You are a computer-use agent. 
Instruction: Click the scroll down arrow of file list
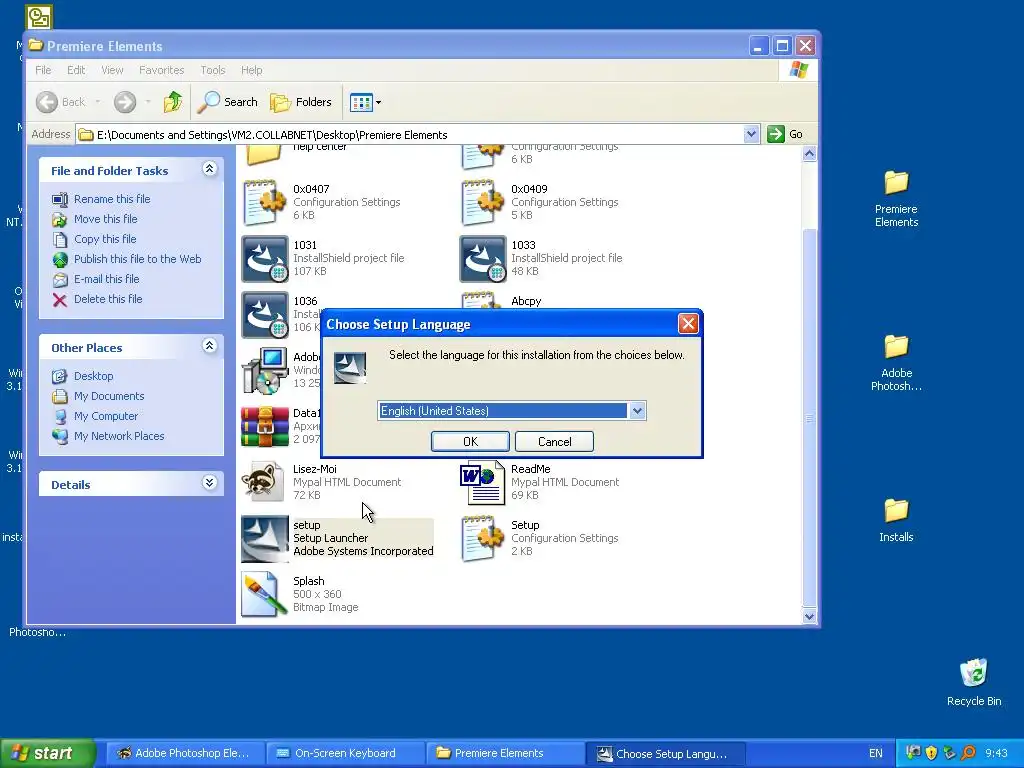(809, 616)
